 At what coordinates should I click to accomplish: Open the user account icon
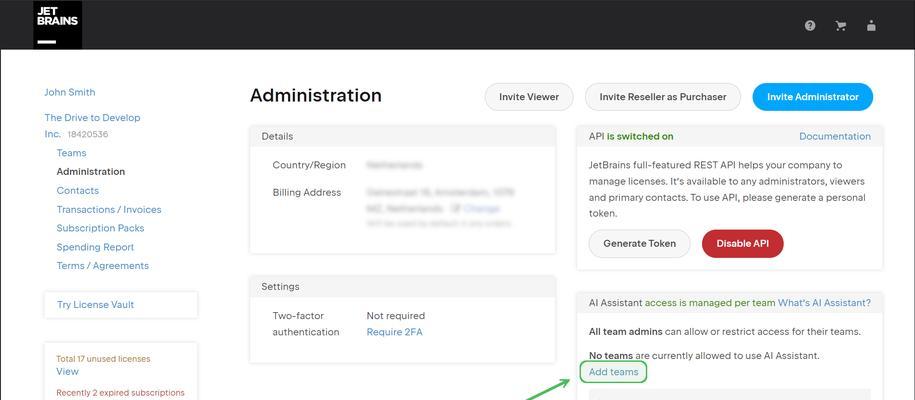[871, 26]
